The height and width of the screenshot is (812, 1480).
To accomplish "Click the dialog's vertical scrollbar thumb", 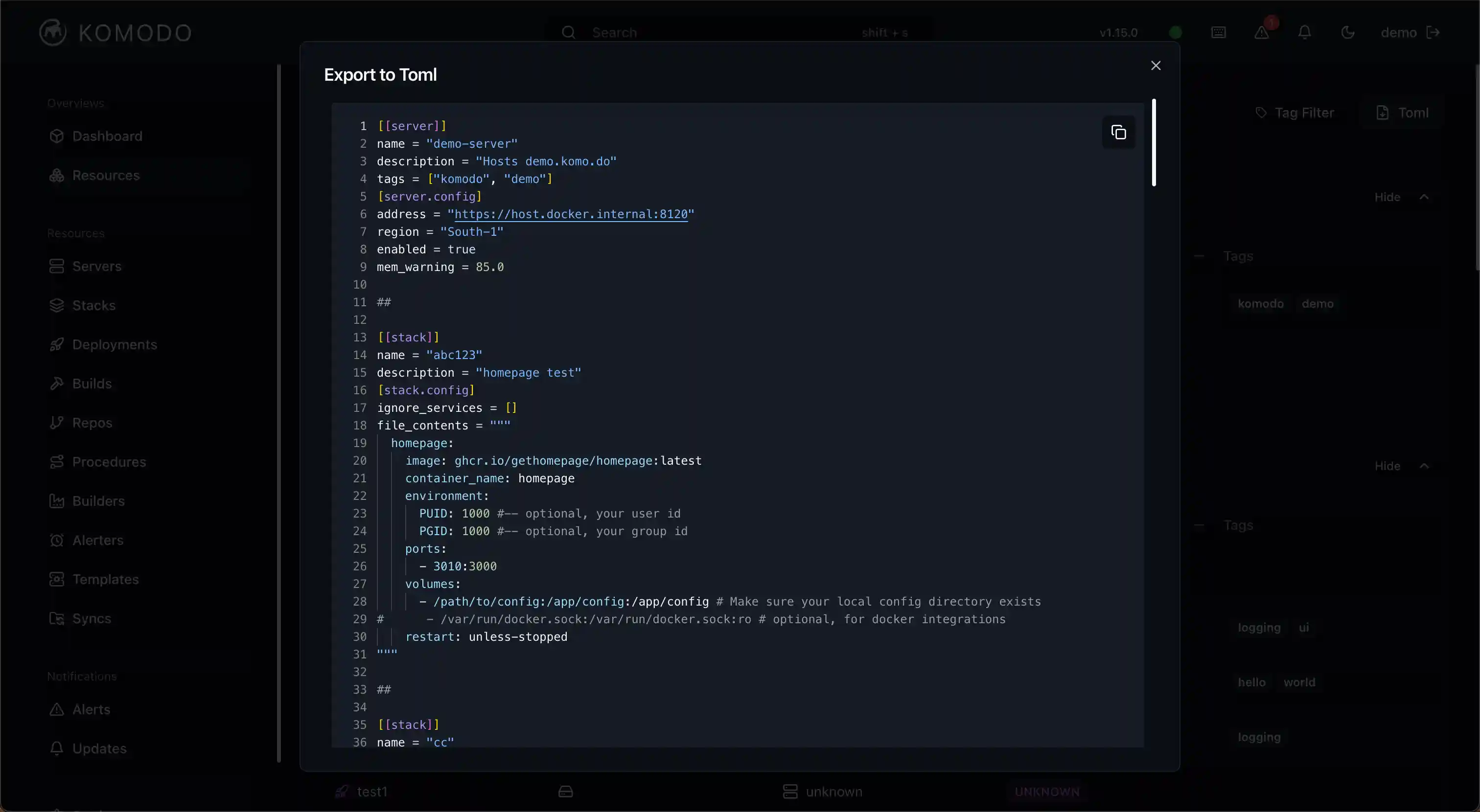I will click(x=1154, y=142).
